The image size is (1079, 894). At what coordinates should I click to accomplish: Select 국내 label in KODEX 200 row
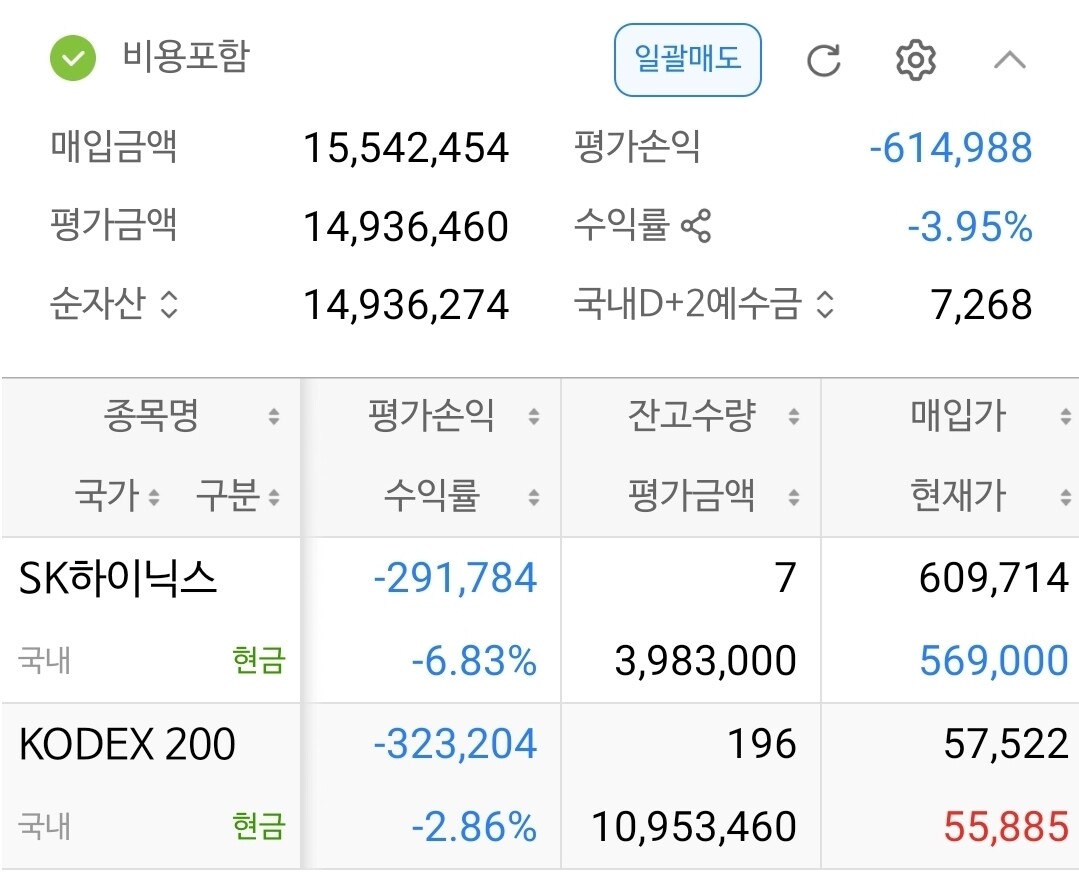pyautogui.click(x=45, y=826)
